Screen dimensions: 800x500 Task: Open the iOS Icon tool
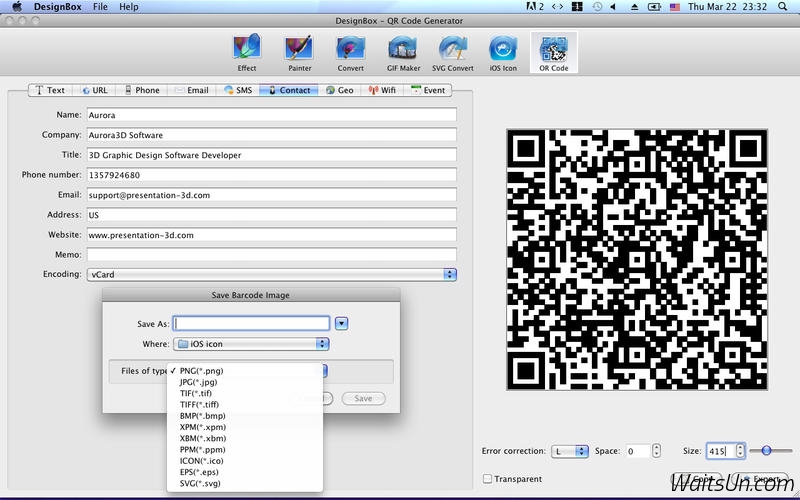click(x=503, y=53)
